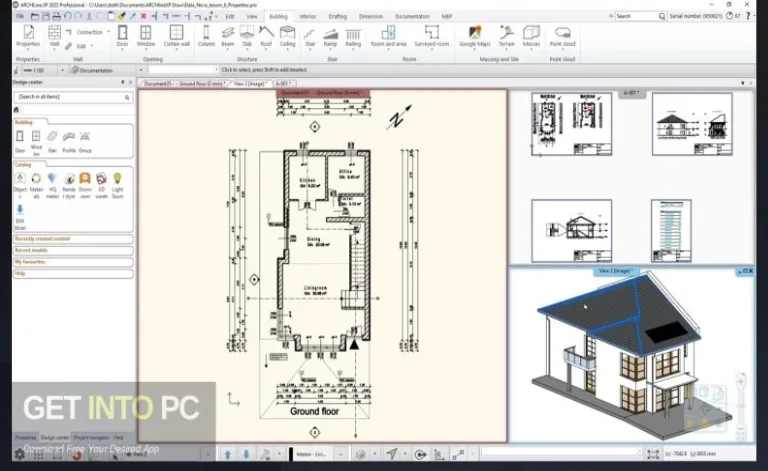Open the MEP ribbon tab

tap(448, 16)
